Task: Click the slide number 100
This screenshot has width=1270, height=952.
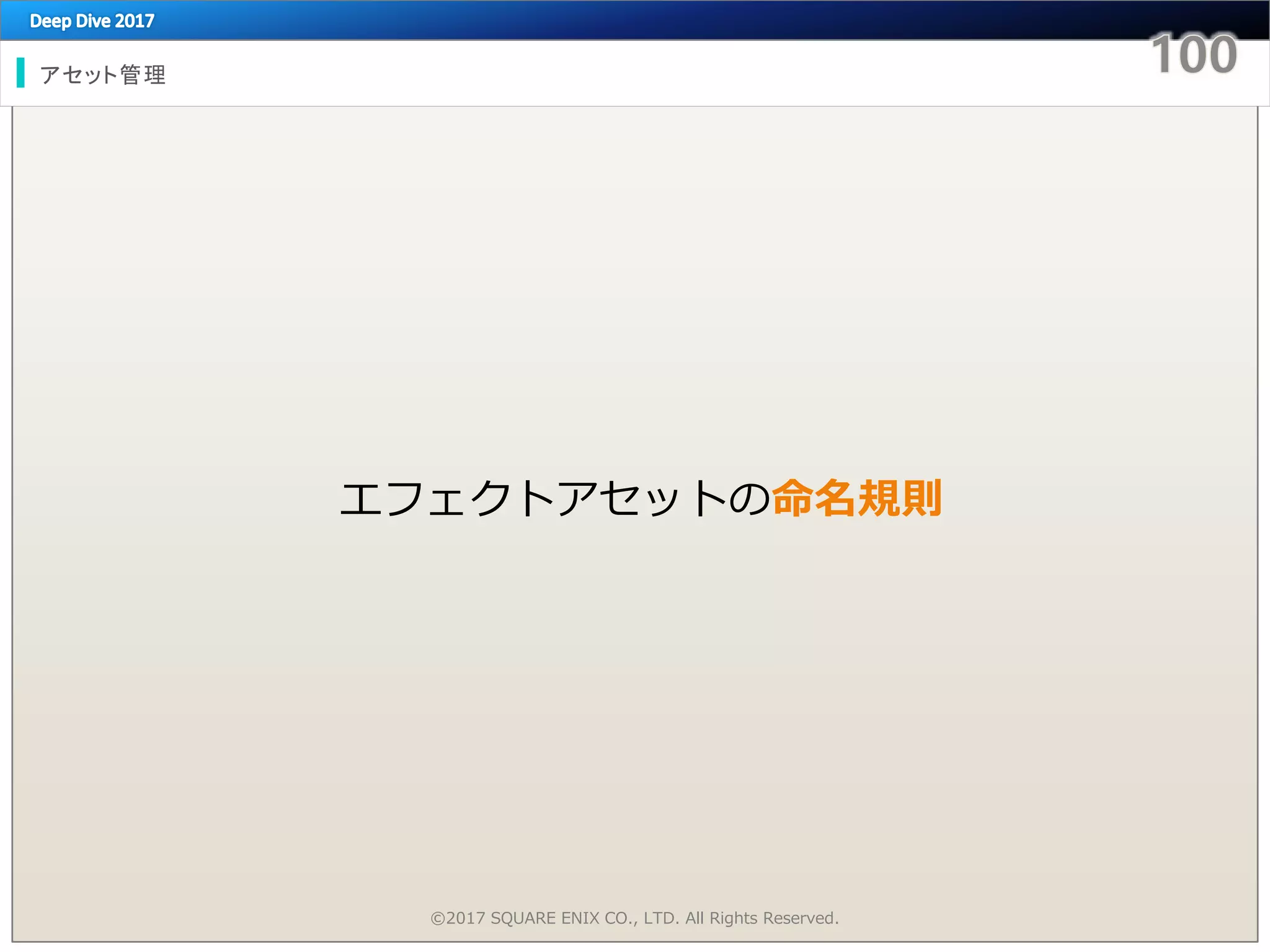Action: click(x=1193, y=55)
